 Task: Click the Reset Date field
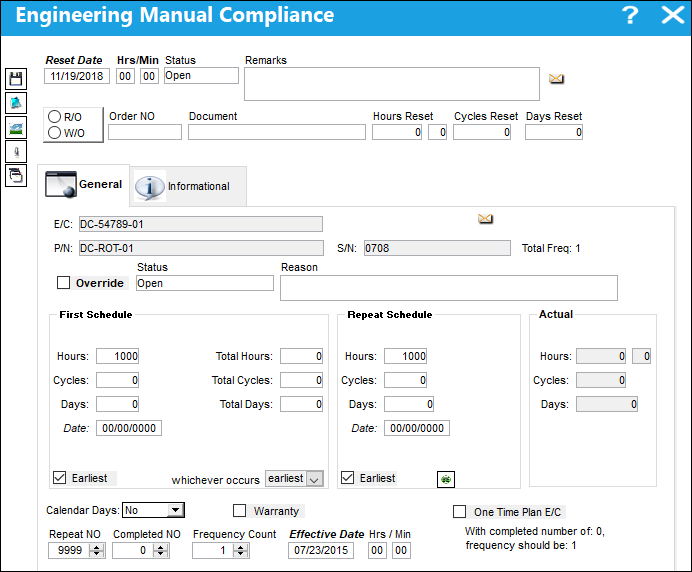[77, 76]
